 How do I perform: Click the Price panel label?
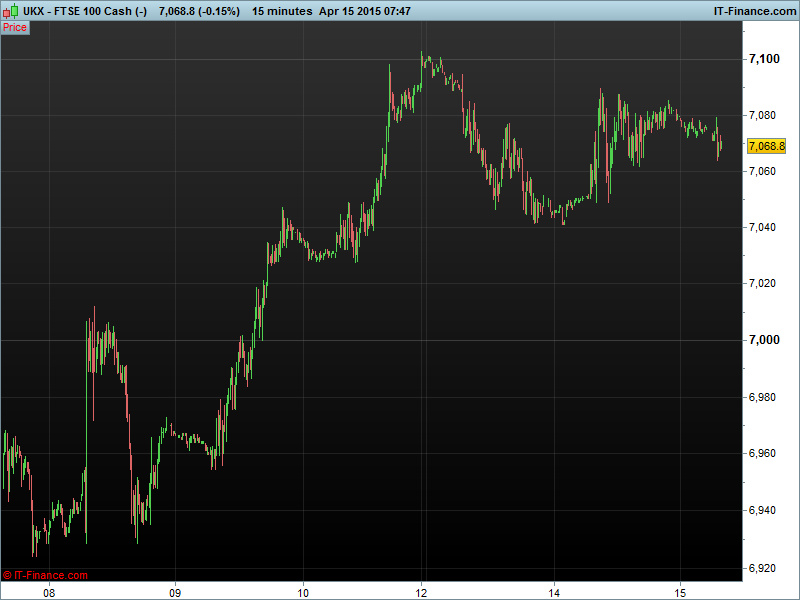(x=15, y=28)
